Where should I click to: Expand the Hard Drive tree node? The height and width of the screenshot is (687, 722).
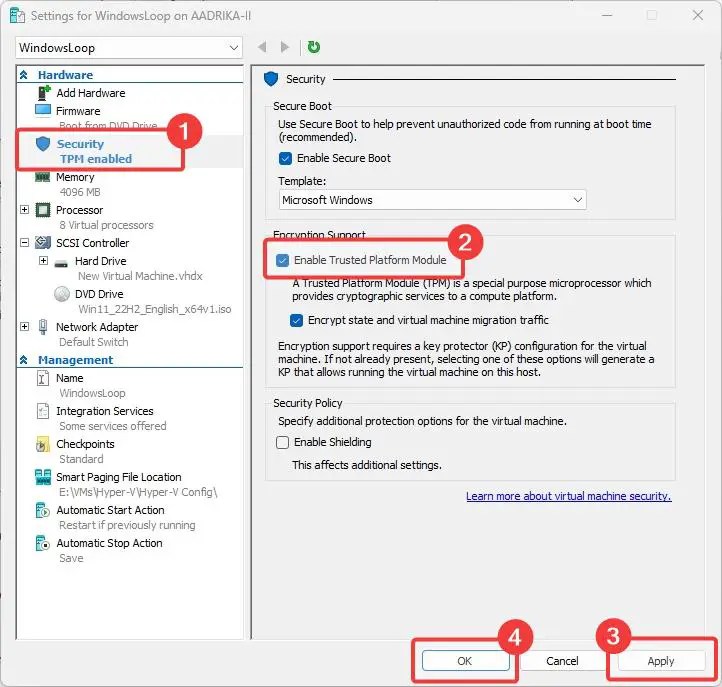43,261
